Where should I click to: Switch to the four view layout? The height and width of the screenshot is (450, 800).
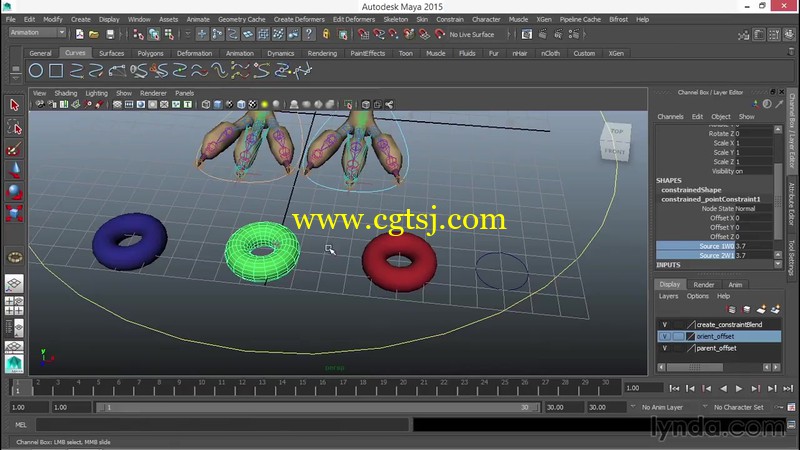[x=14, y=305]
